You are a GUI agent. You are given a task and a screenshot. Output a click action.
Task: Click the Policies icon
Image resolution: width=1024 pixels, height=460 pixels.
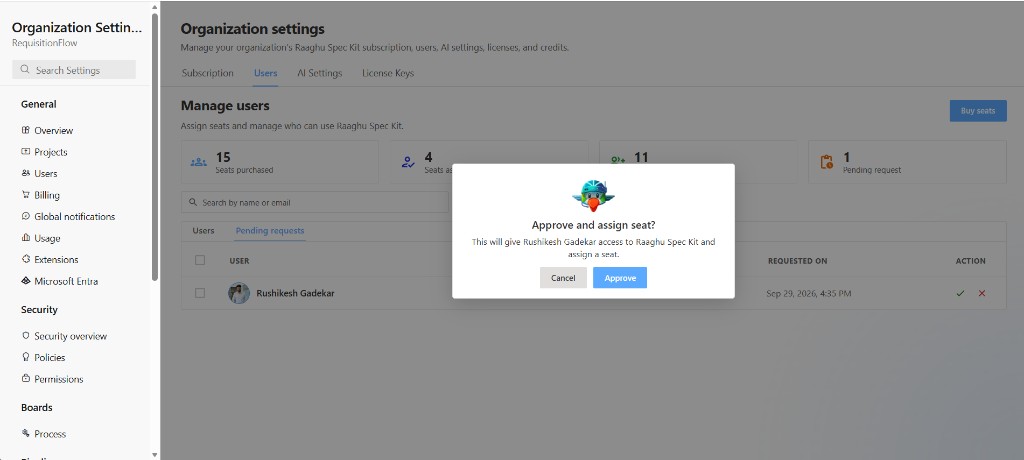[25, 357]
